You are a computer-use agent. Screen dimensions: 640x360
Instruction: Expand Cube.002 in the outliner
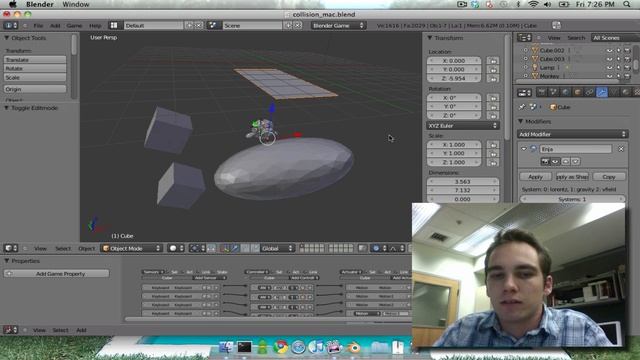point(525,51)
